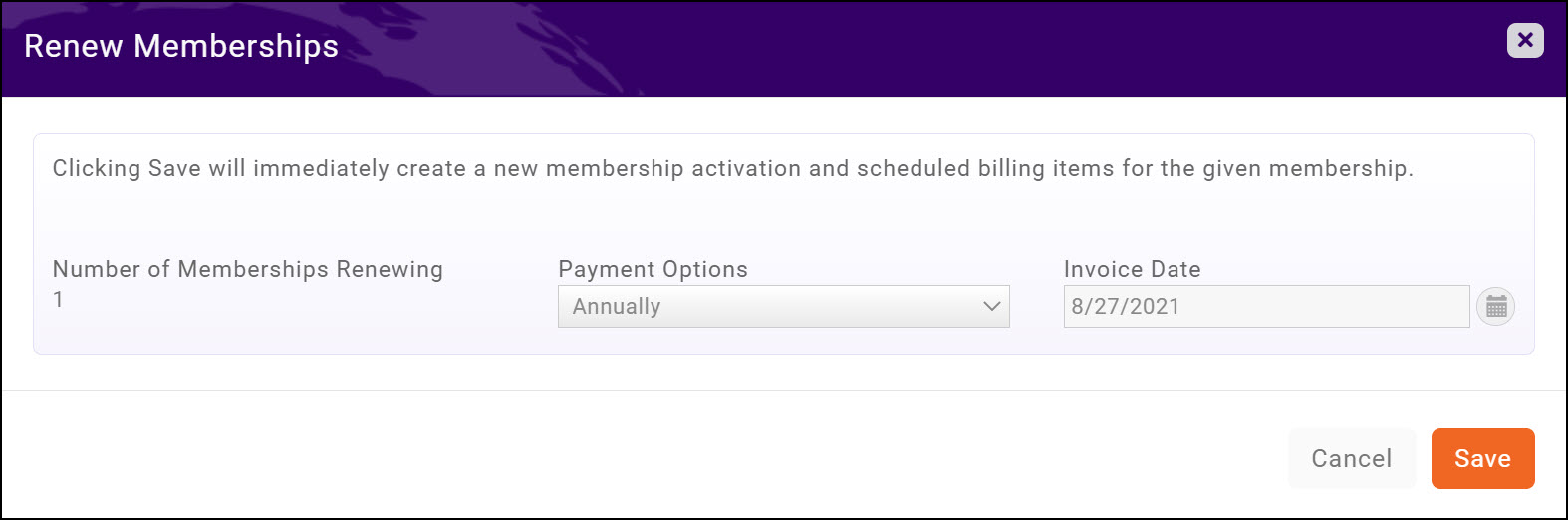Expand the Payment Options dropdown

783,307
